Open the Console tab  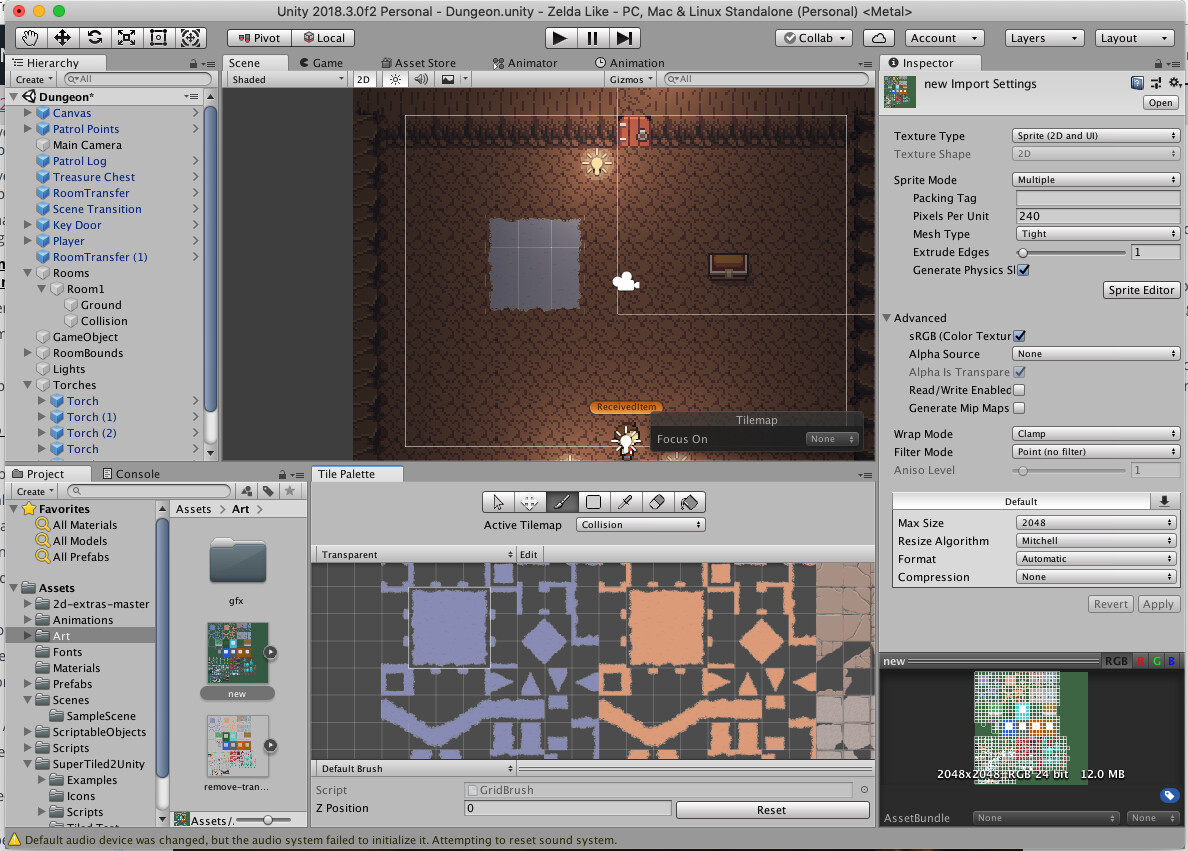click(x=135, y=473)
